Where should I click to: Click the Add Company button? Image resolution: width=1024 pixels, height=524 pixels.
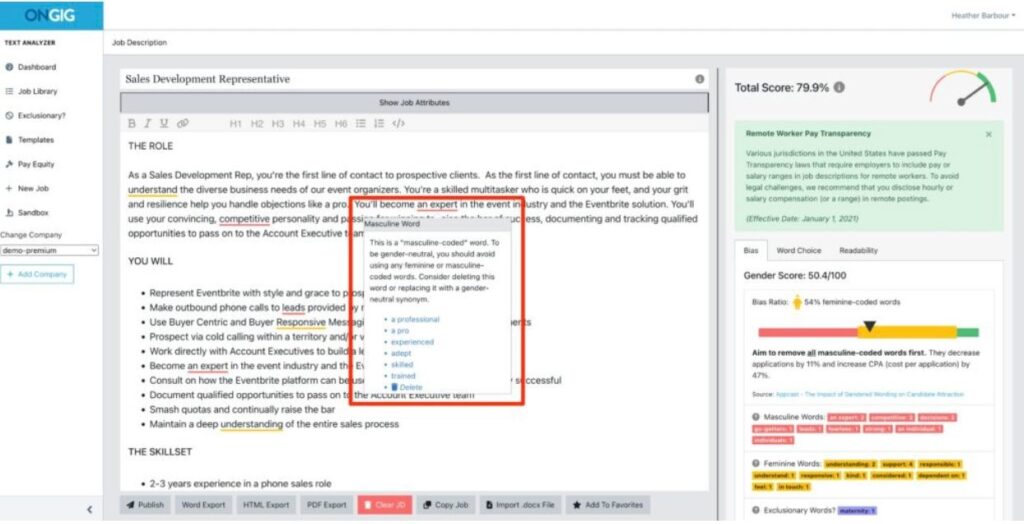coord(37,274)
